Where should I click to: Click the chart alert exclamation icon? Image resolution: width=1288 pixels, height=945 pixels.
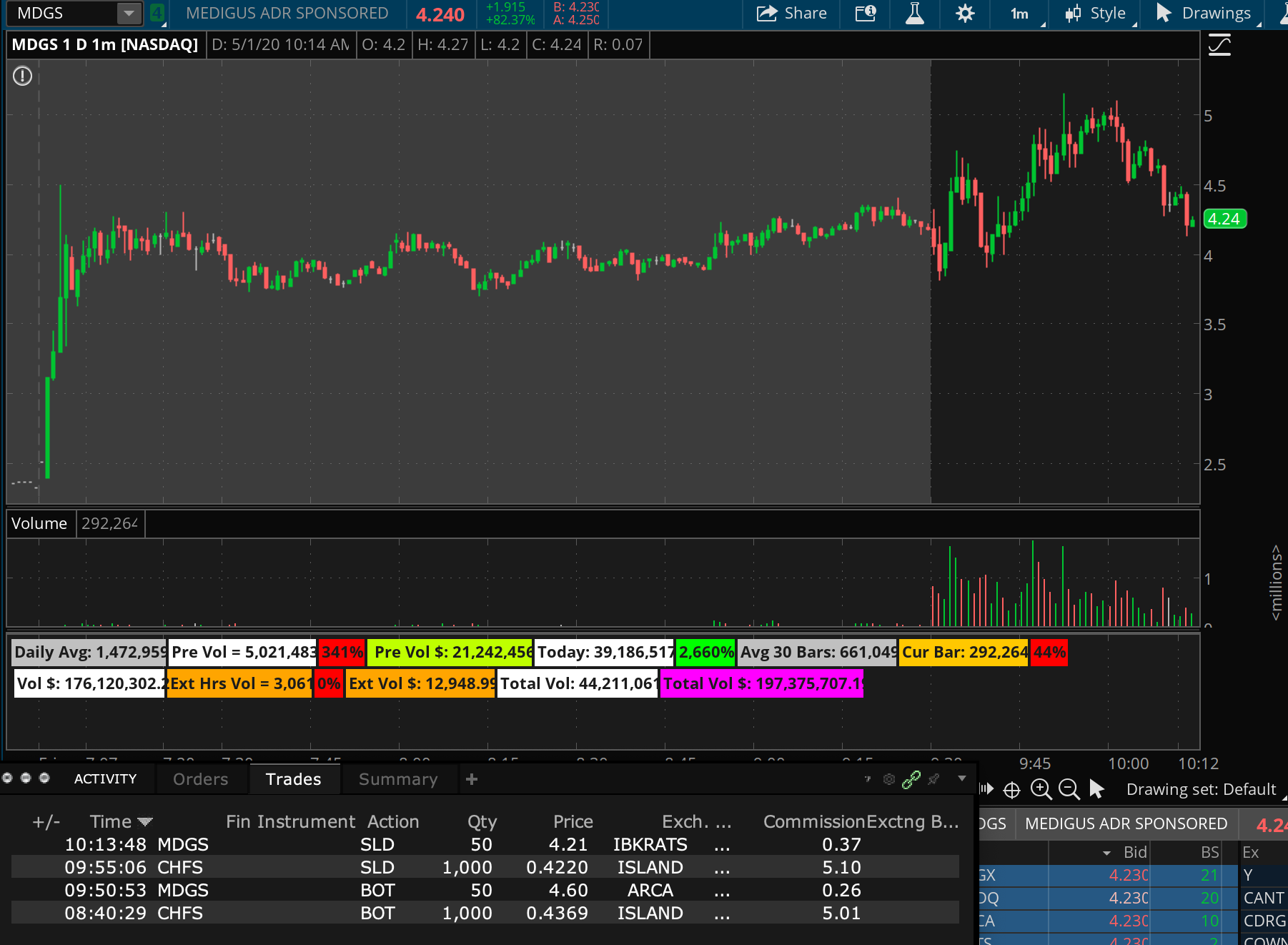(23, 76)
